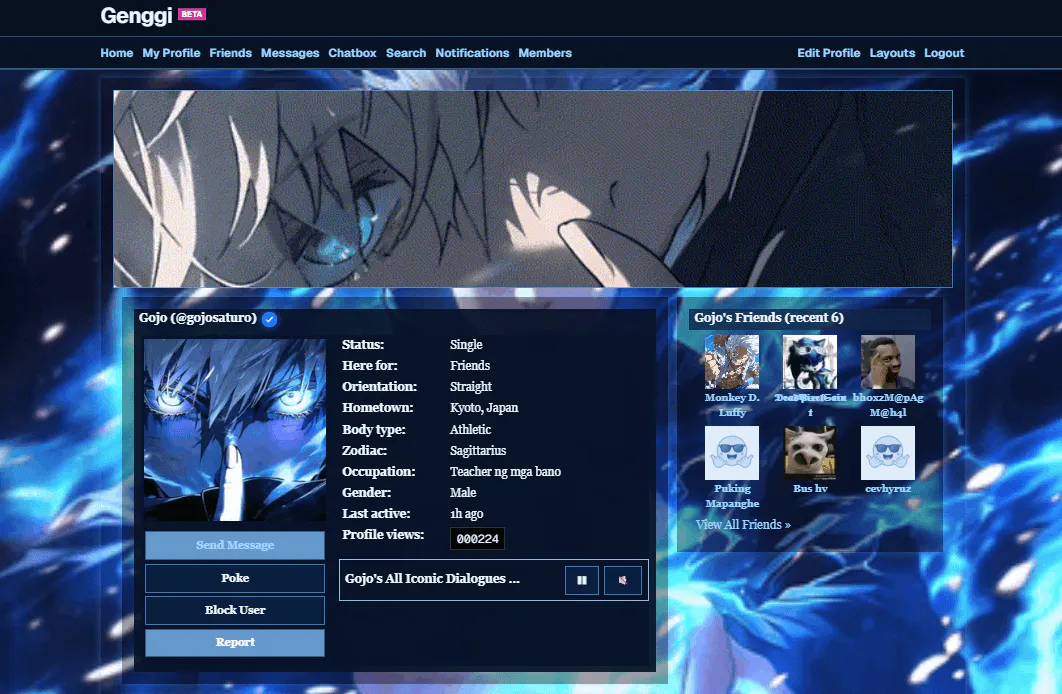Screen dimensions: 1062x694
Task: Go to the Home page
Action: click(116, 53)
